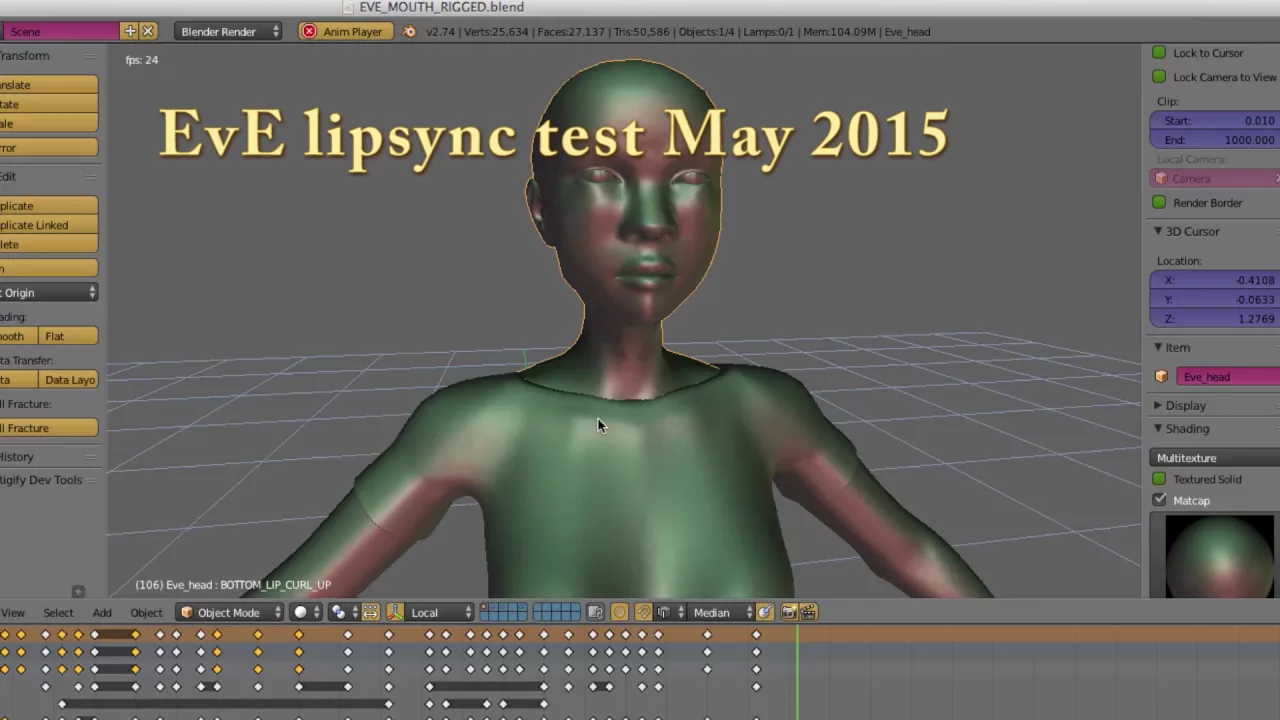Click the Local Camera field
1280x720 pixels.
1215,178
